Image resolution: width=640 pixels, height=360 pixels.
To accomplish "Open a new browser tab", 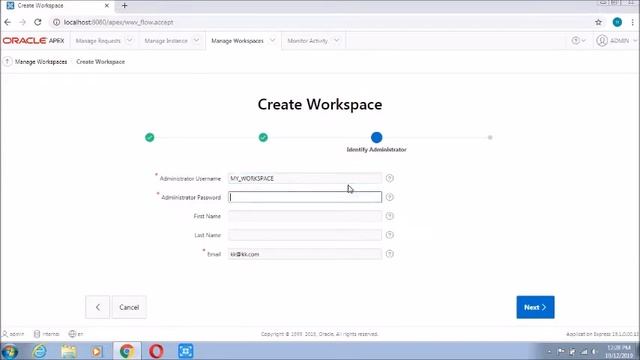I will (x=124, y=6).
